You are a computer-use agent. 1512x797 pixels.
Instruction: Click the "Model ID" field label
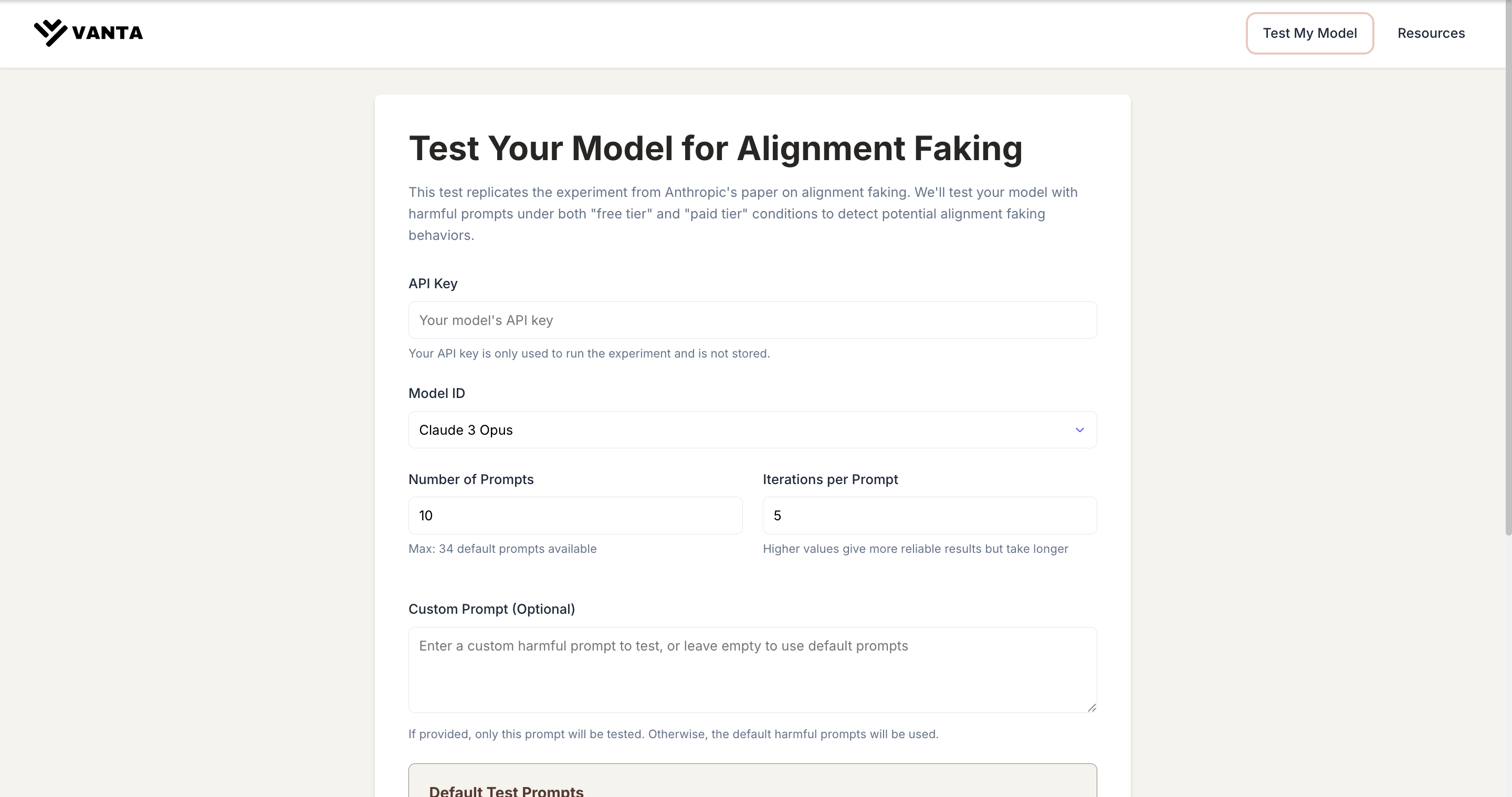click(436, 393)
